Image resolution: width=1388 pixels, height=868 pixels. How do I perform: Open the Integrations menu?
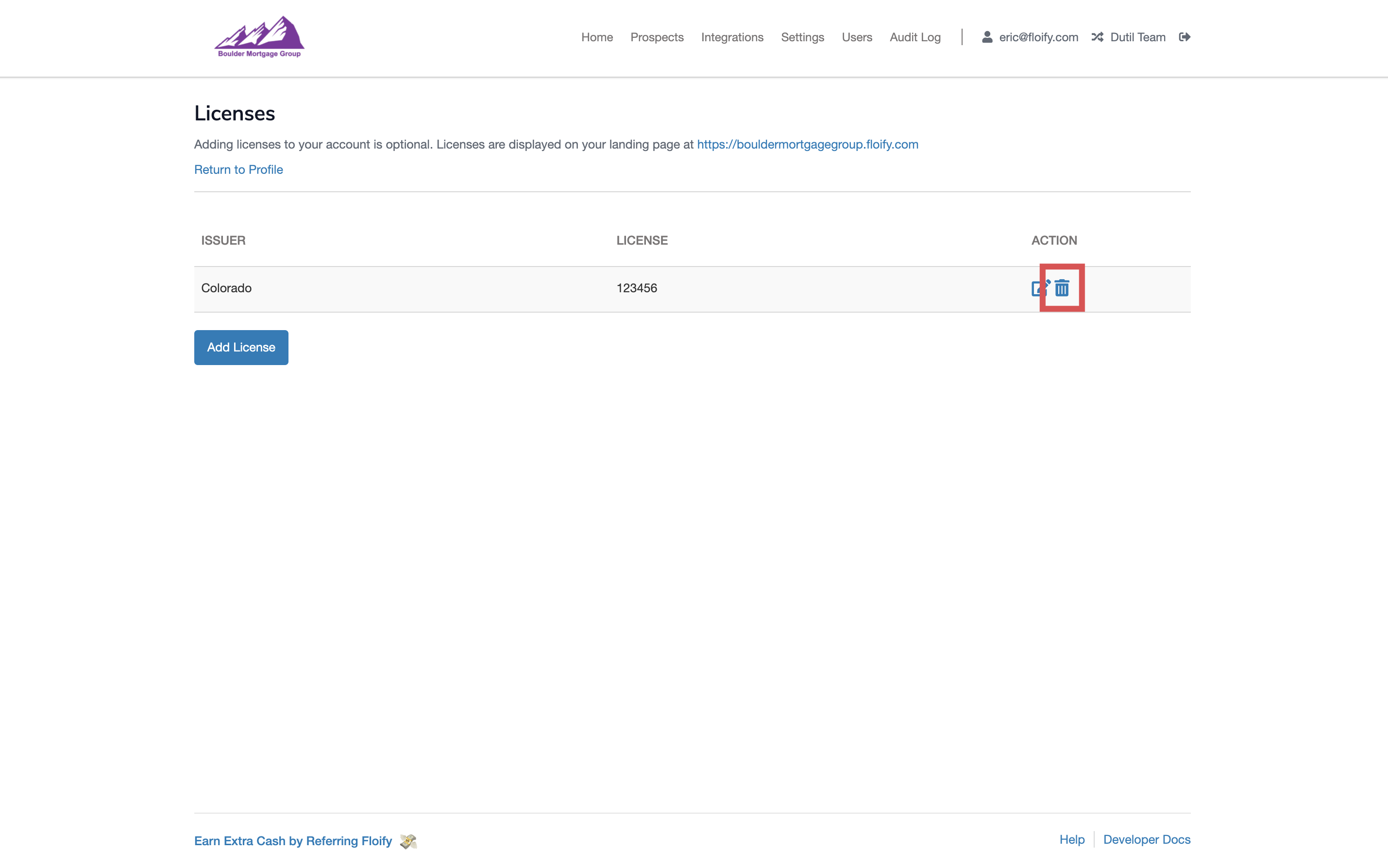[732, 37]
